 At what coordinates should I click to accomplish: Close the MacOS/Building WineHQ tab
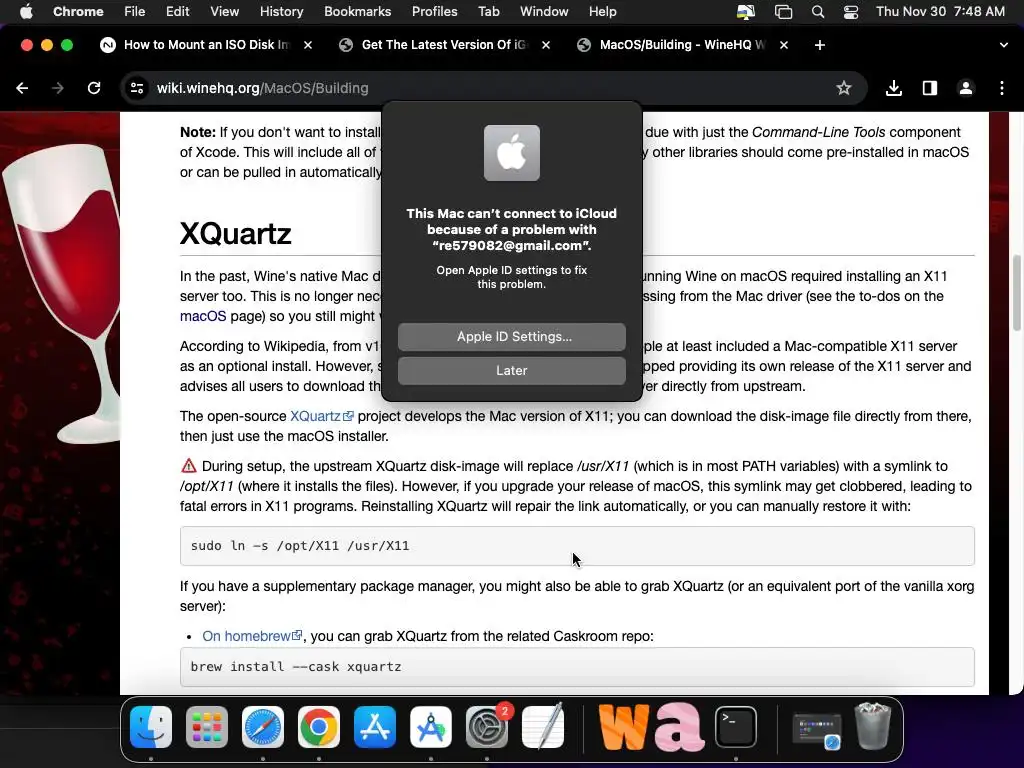point(784,44)
